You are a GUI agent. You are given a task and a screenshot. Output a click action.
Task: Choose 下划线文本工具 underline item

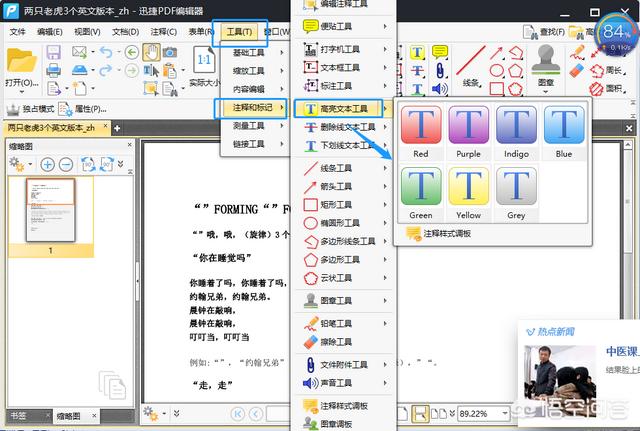(344, 145)
